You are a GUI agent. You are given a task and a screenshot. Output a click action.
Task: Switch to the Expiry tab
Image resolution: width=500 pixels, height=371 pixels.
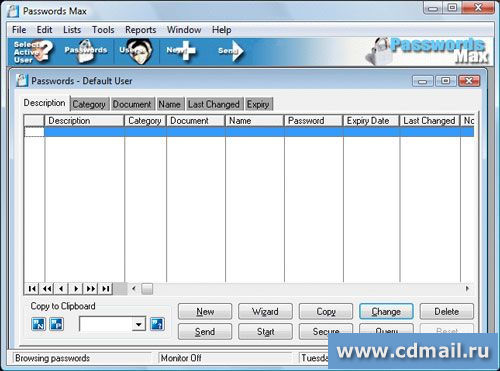pyautogui.click(x=258, y=104)
